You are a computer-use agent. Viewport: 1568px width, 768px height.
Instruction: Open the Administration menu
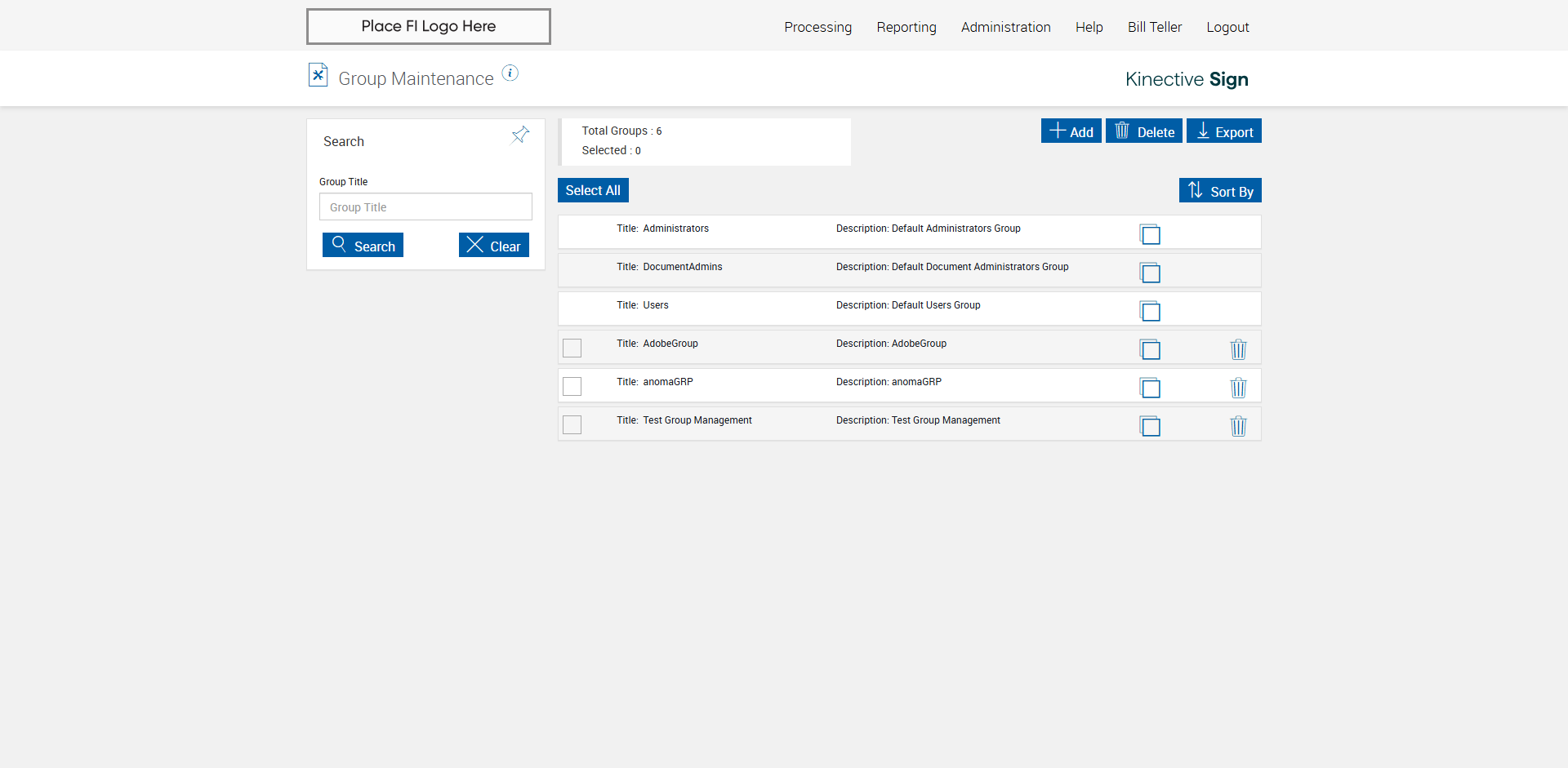point(1005,27)
